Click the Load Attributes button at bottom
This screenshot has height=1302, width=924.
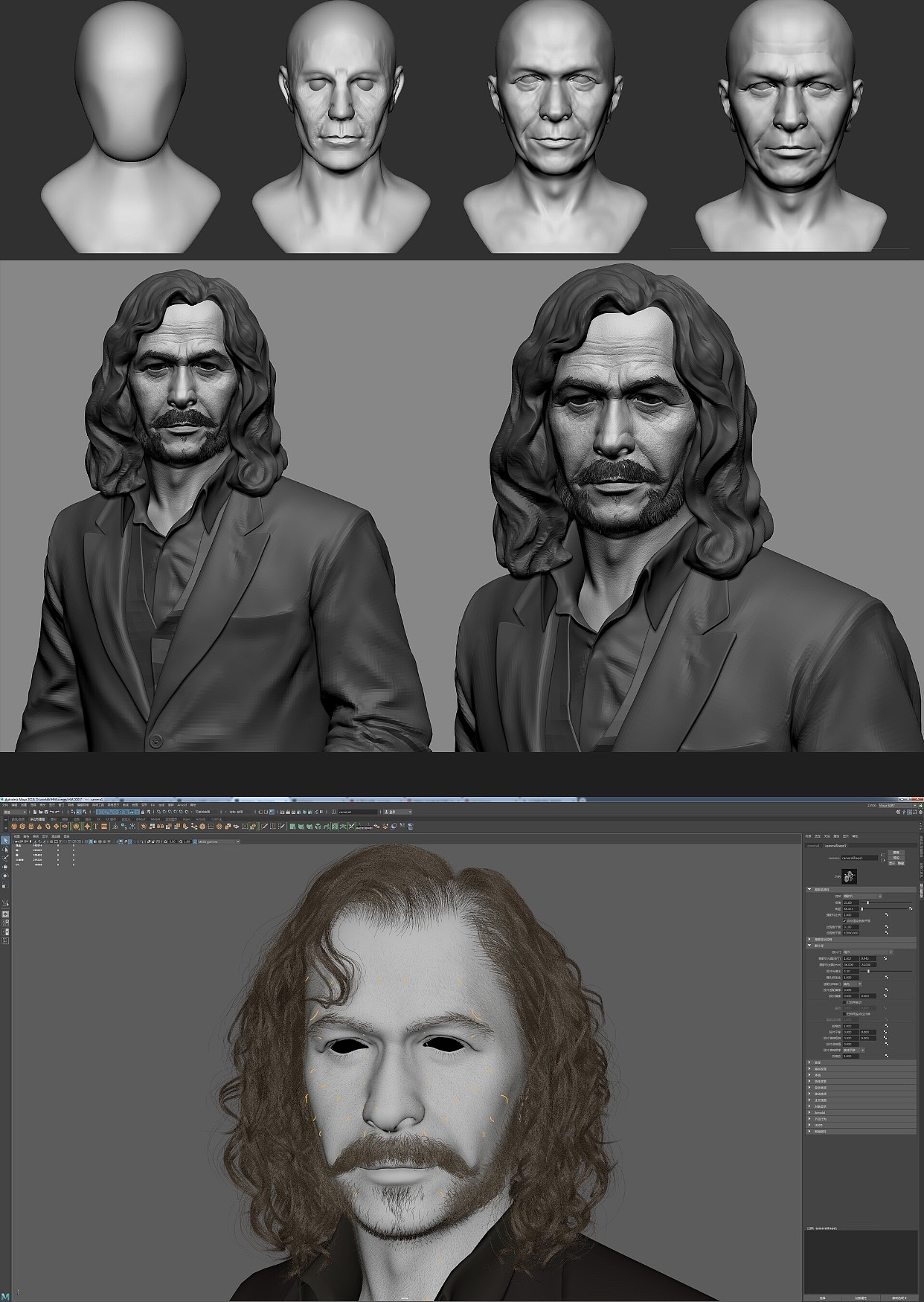(x=861, y=1298)
